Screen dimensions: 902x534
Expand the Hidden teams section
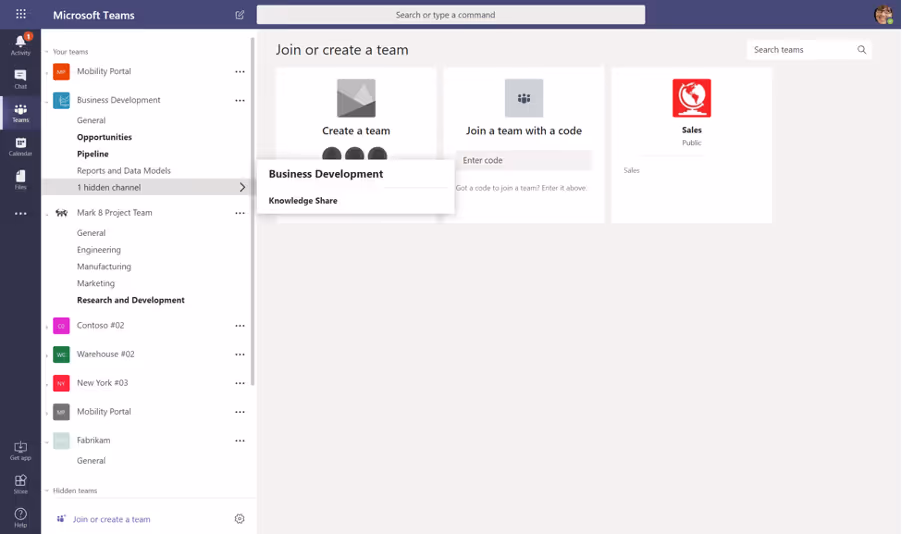(47, 491)
